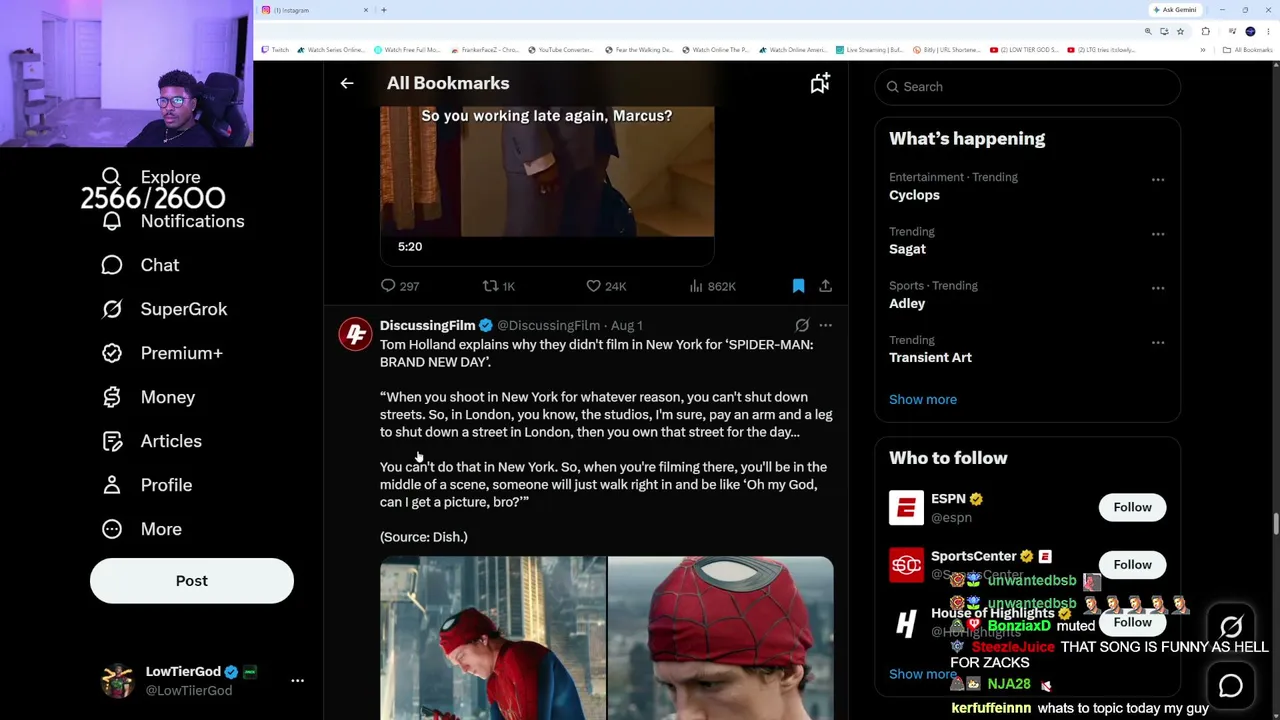Open the Aug 1 post timestamp
This screenshot has width=1280, height=720.
pyautogui.click(x=626, y=325)
